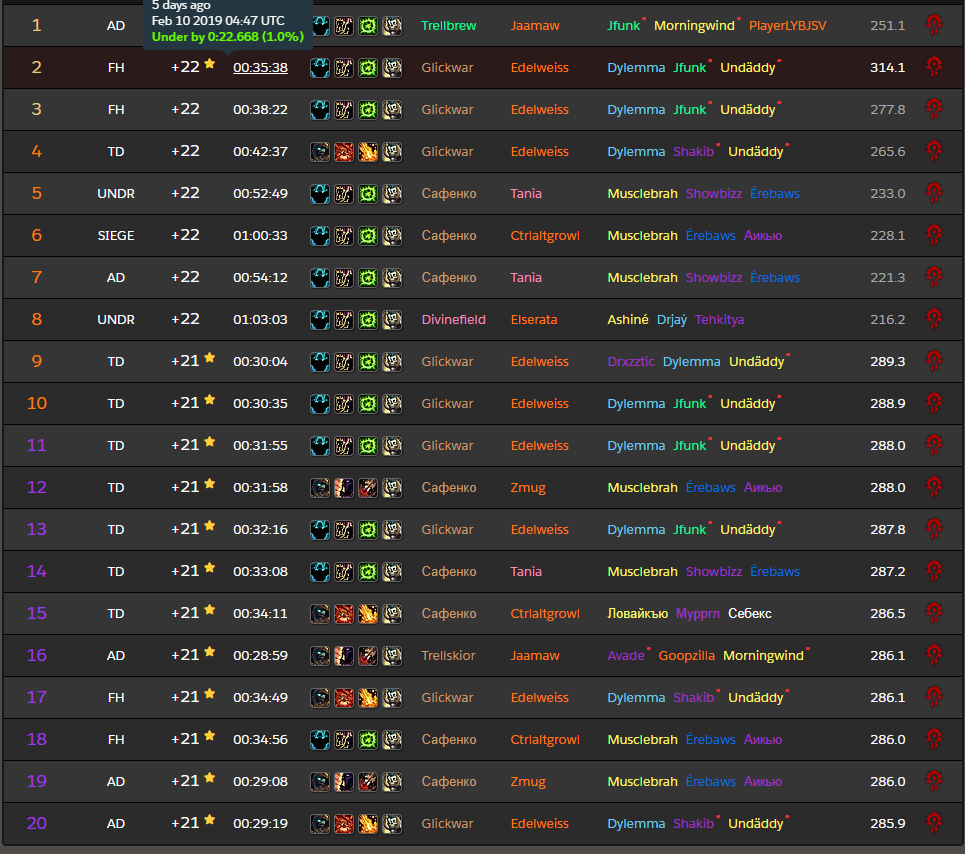Click the last affix icon in rank 8 row

[x=392, y=319]
